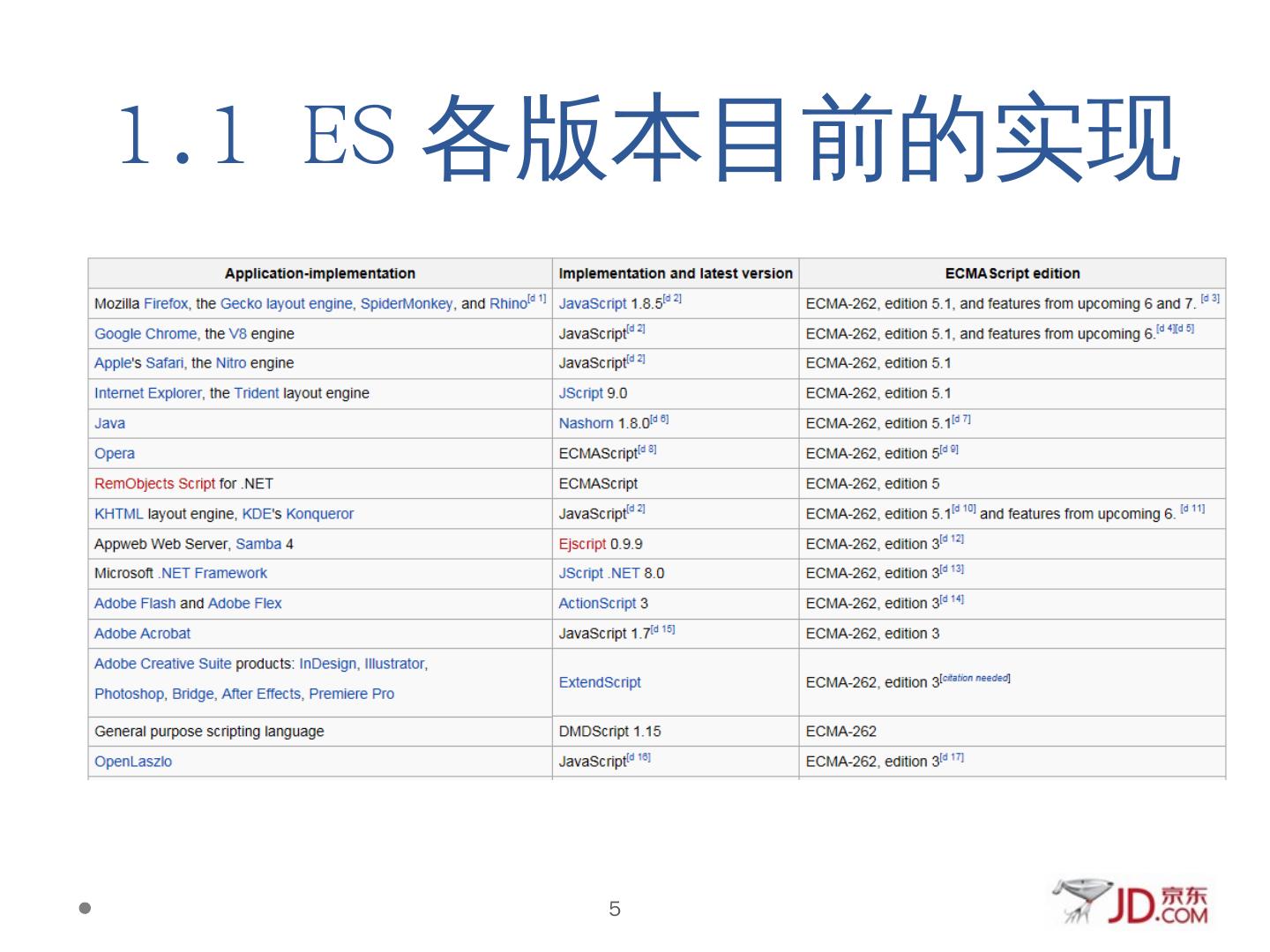This screenshot has height=952, width=1270.
Task: Open the Adobe Flex link
Action: [244, 604]
